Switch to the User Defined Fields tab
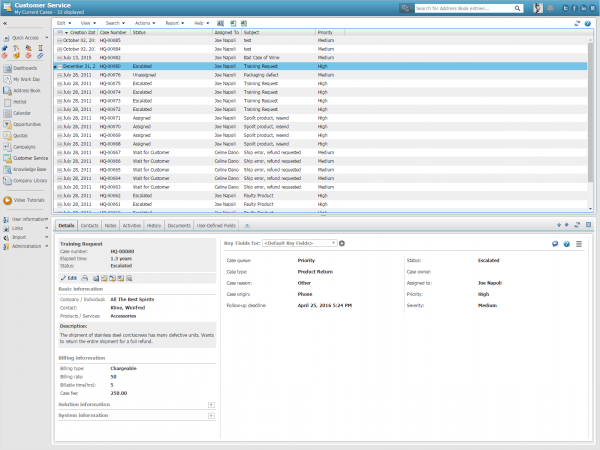The image size is (600, 450). pos(216,226)
